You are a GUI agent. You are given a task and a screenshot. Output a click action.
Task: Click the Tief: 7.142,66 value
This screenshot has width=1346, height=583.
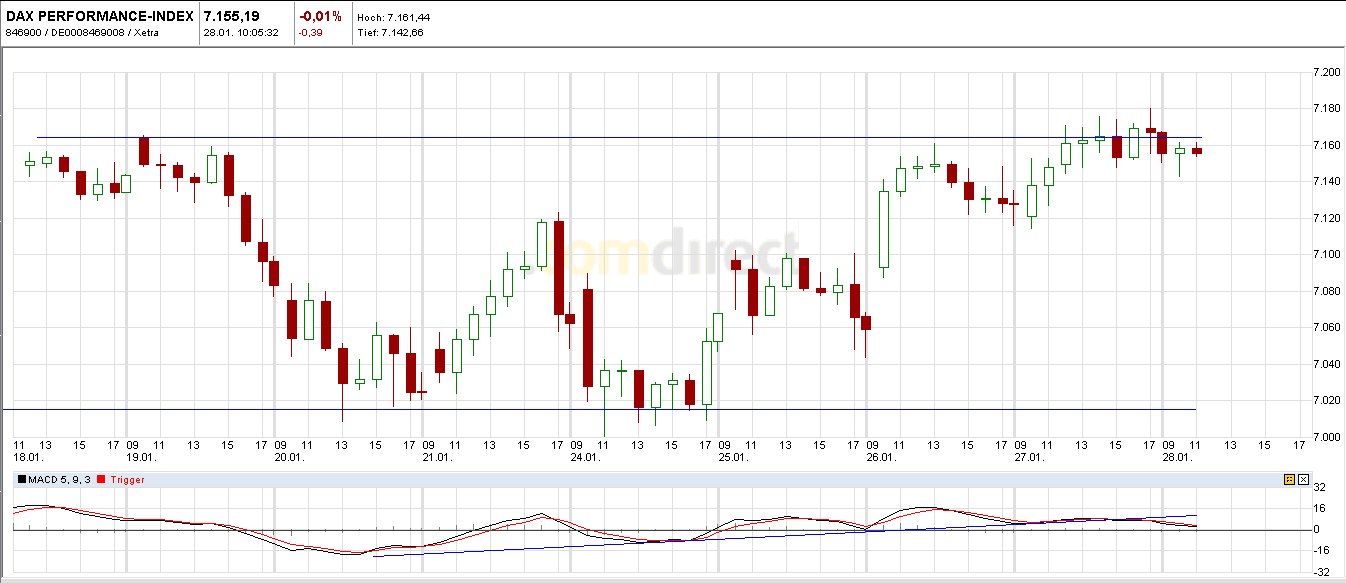pyautogui.click(x=392, y=32)
